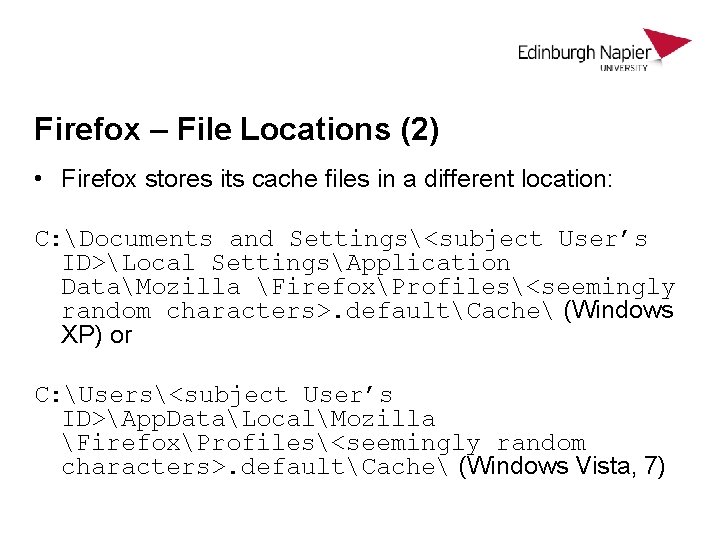Click the path line "C:\Users\<subject User's"
The width and height of the screenshot is (720, 540).
click(214, 395)
